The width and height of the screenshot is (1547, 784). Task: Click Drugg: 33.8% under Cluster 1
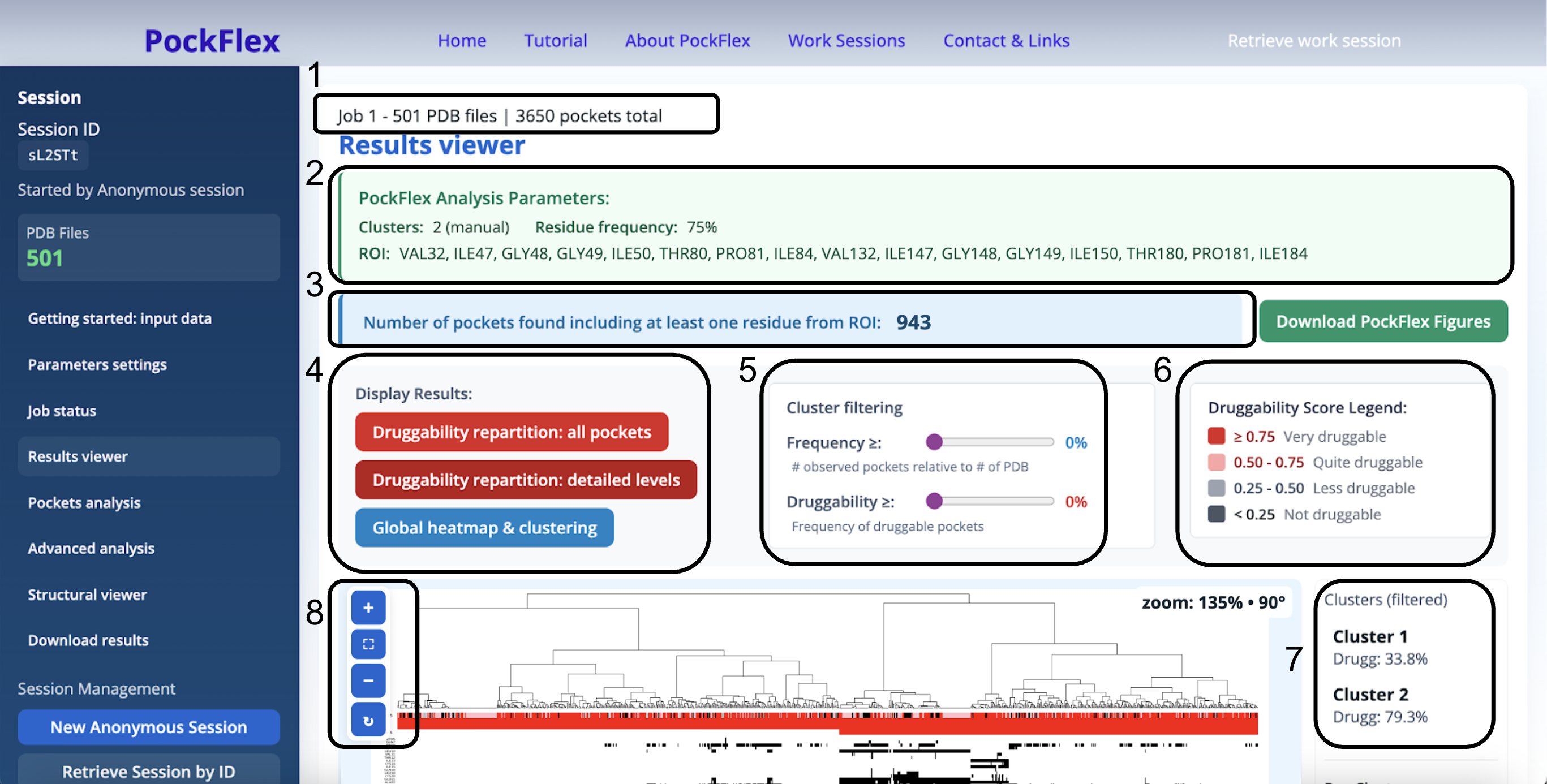pos(1380,658)
